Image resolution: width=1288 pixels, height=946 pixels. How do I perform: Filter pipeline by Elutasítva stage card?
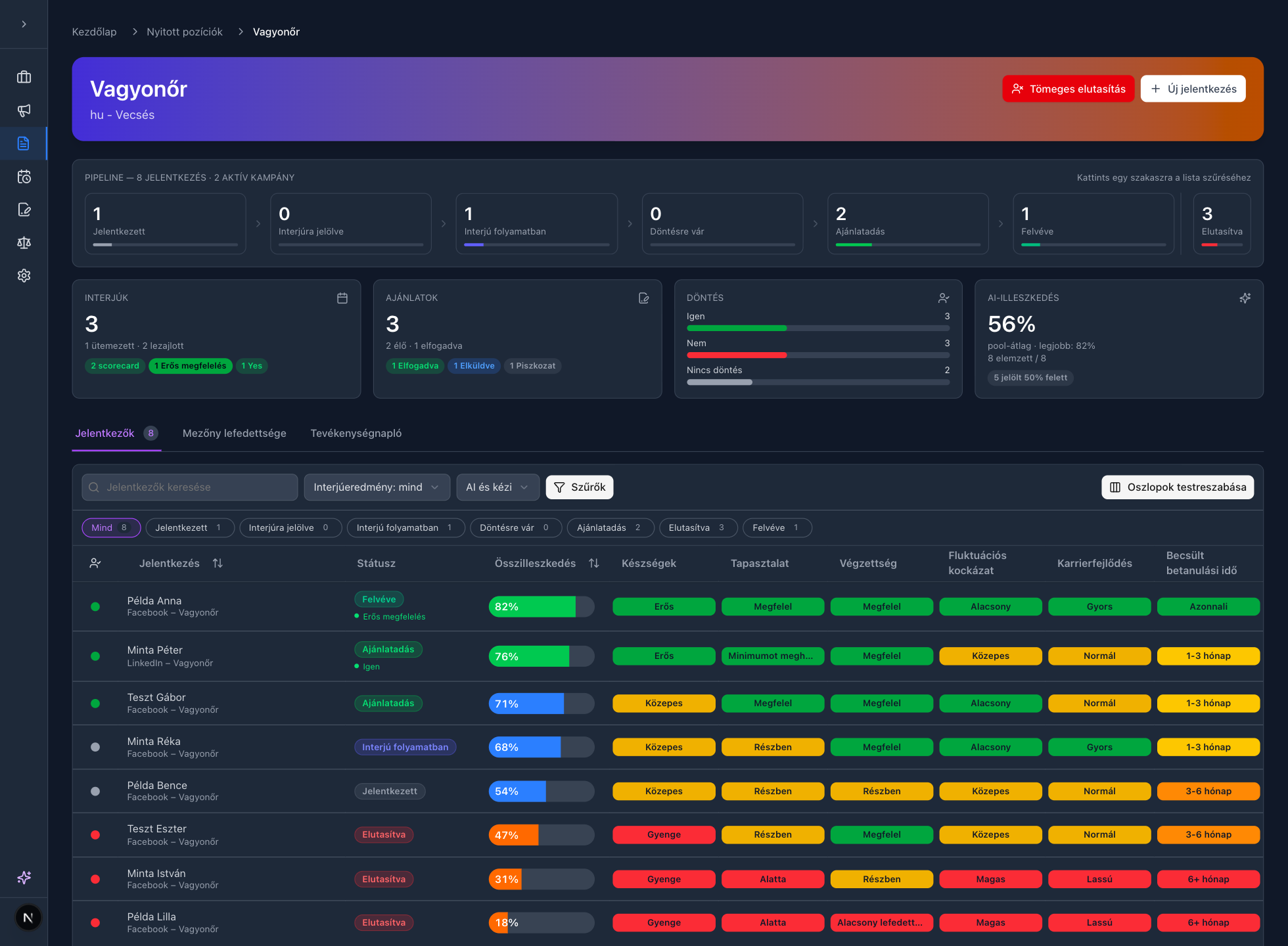coord(1222,223)
